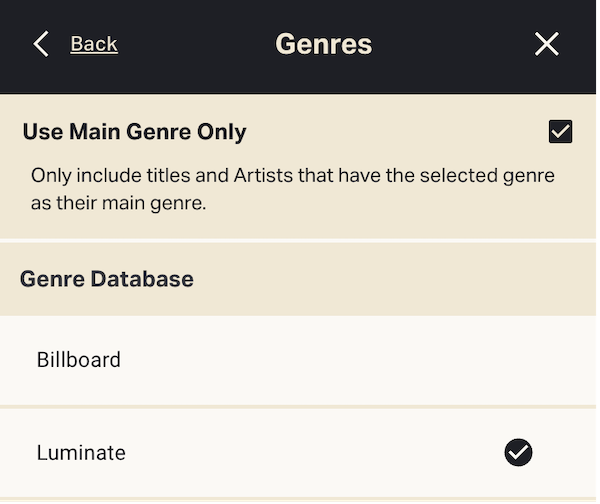Click the Back link text
The width and height of the screenshot is (600, 504).
click(94, 44)
